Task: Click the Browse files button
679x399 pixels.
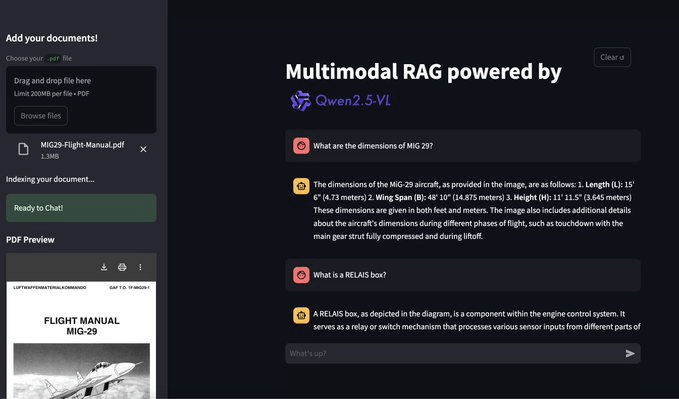Action: 41,116
